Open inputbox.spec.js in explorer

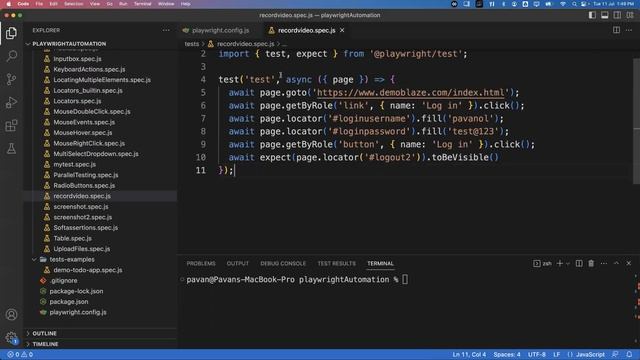coord(77,59)
